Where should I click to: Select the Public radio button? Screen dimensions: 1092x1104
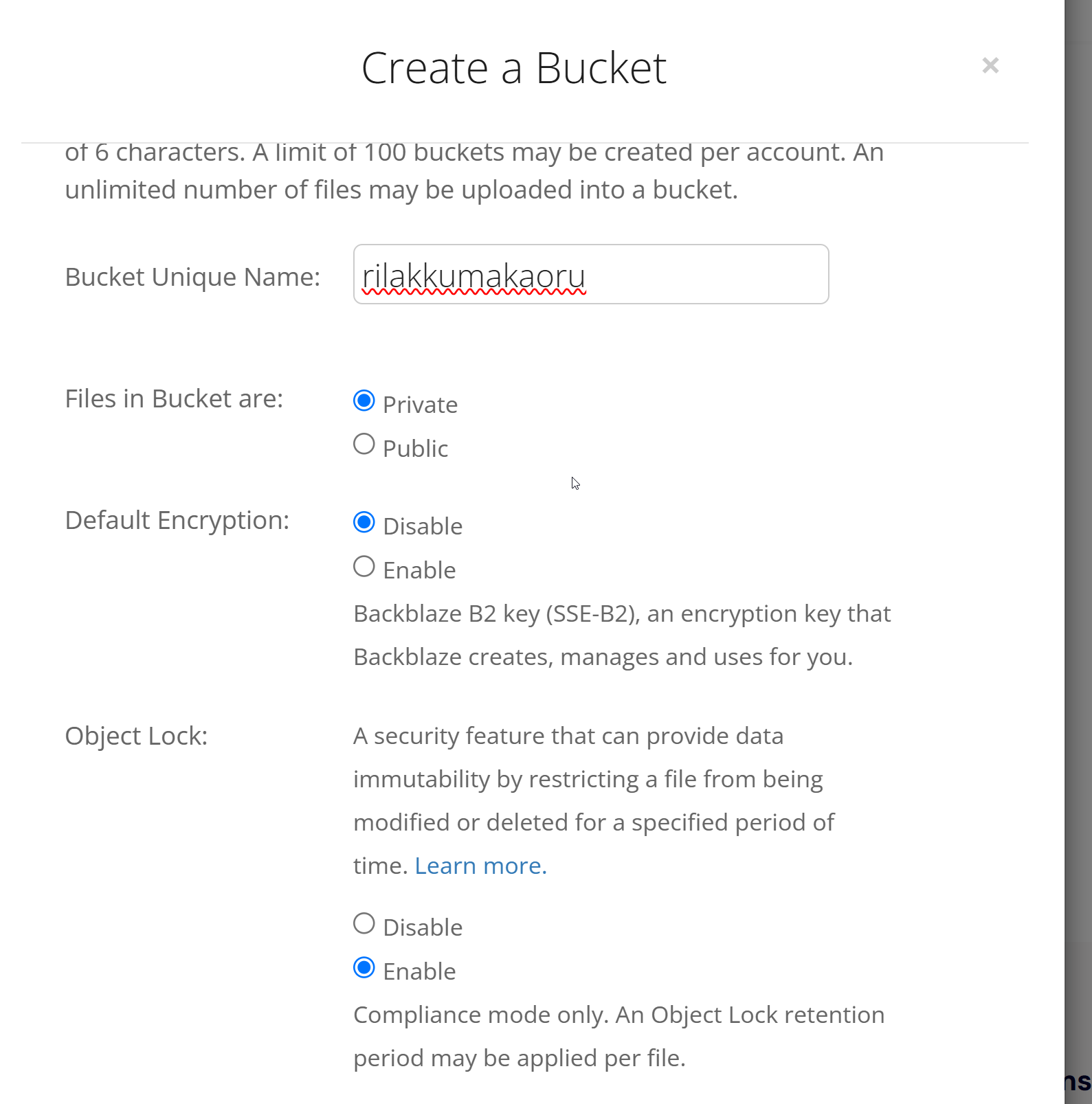point(364,444)
